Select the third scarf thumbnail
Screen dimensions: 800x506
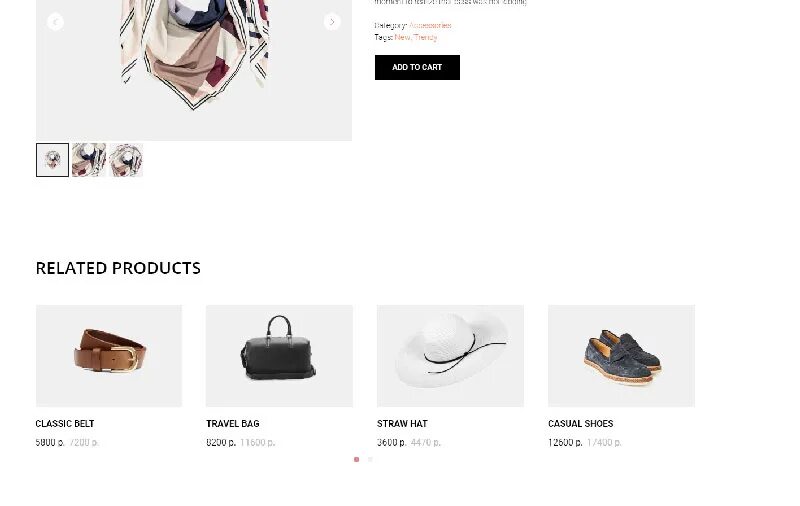click(126, 160)
